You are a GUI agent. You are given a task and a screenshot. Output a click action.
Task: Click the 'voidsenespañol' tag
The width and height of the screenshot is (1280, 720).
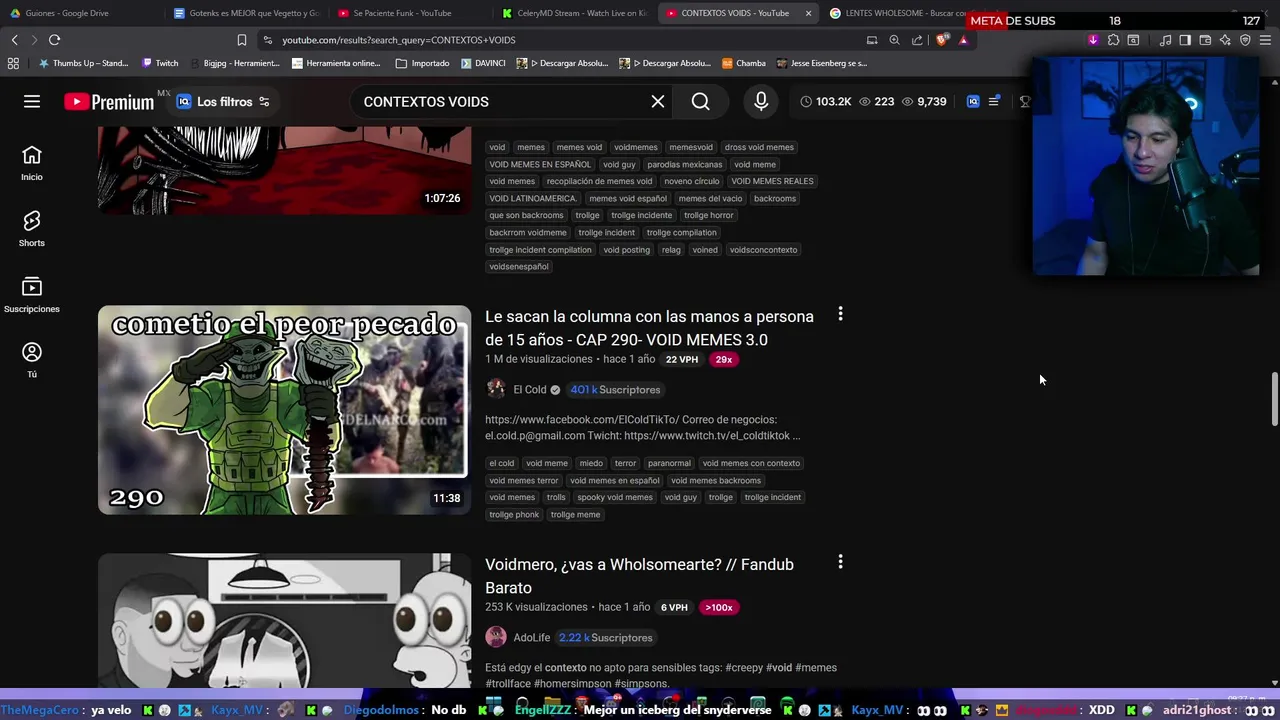(519, 267)
